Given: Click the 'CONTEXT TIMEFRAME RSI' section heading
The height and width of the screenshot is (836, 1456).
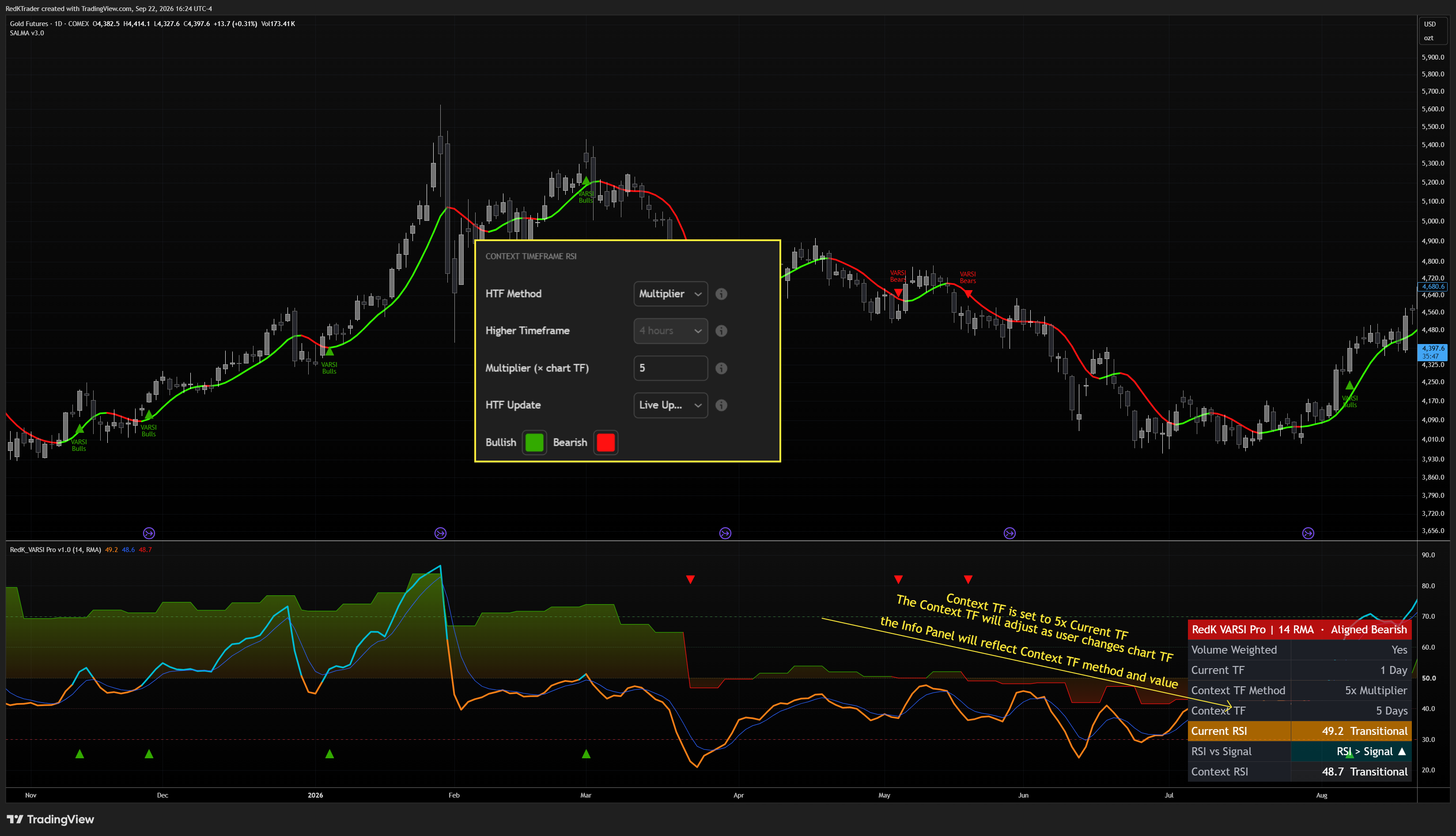Looking at the screenshot, I should tap(530, 256).
